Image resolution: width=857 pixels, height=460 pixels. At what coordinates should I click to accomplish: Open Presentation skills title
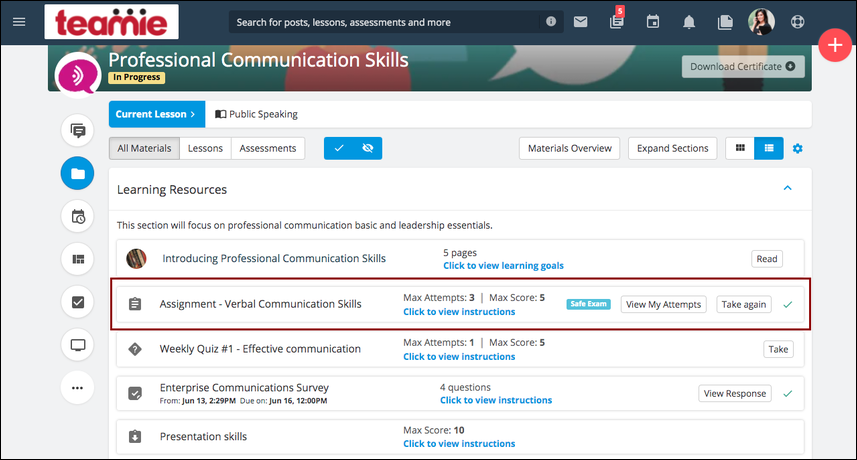click(203, 437)
